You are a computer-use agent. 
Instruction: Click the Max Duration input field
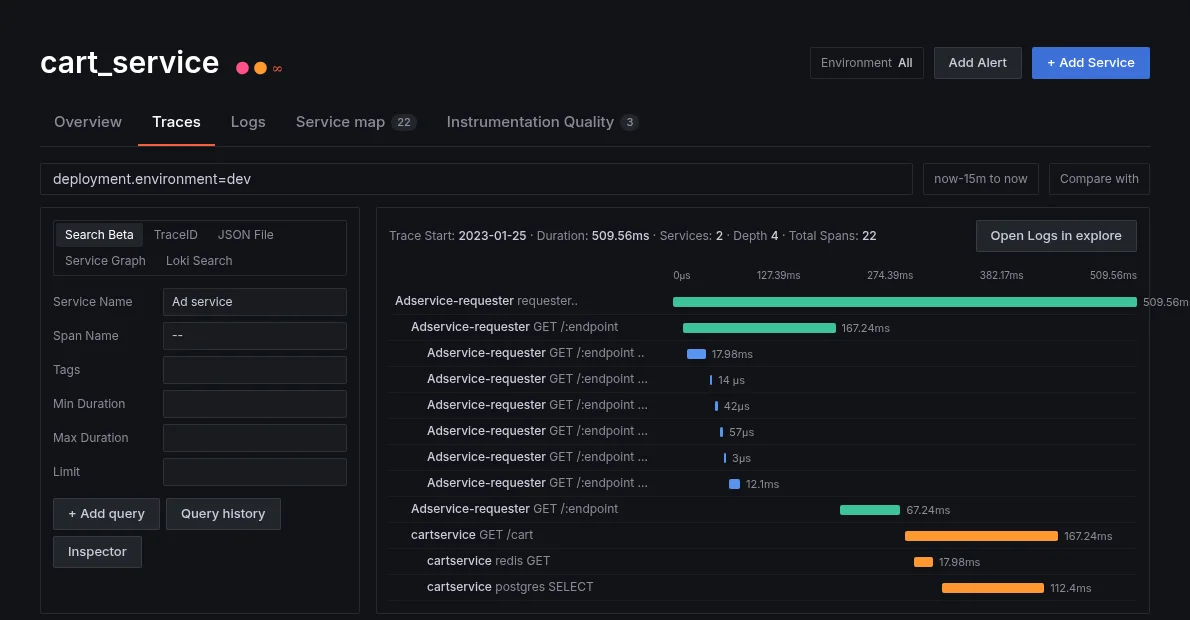(x=255, y=438)
